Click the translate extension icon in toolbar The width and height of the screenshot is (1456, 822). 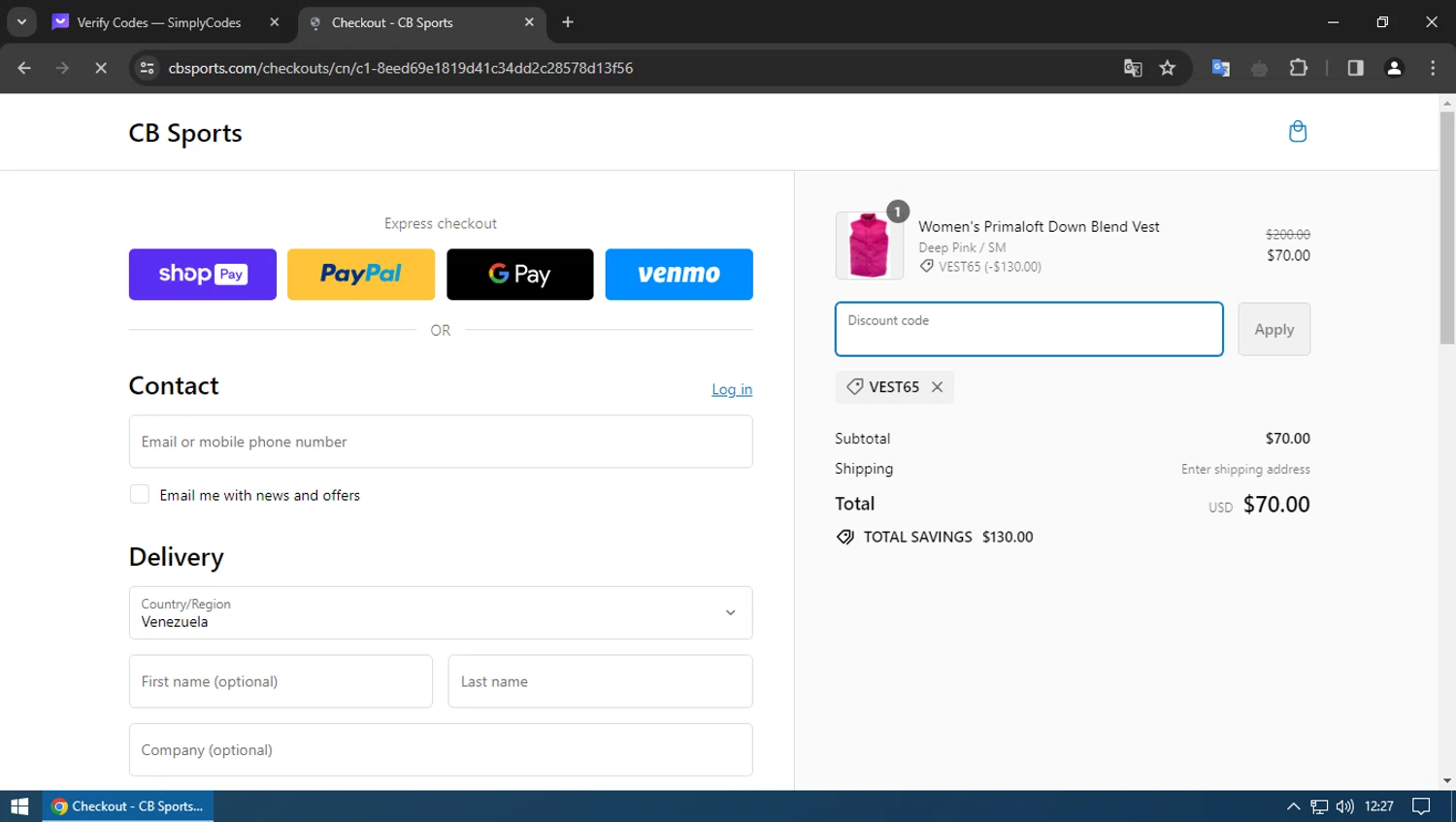(x=1221, y=68)
